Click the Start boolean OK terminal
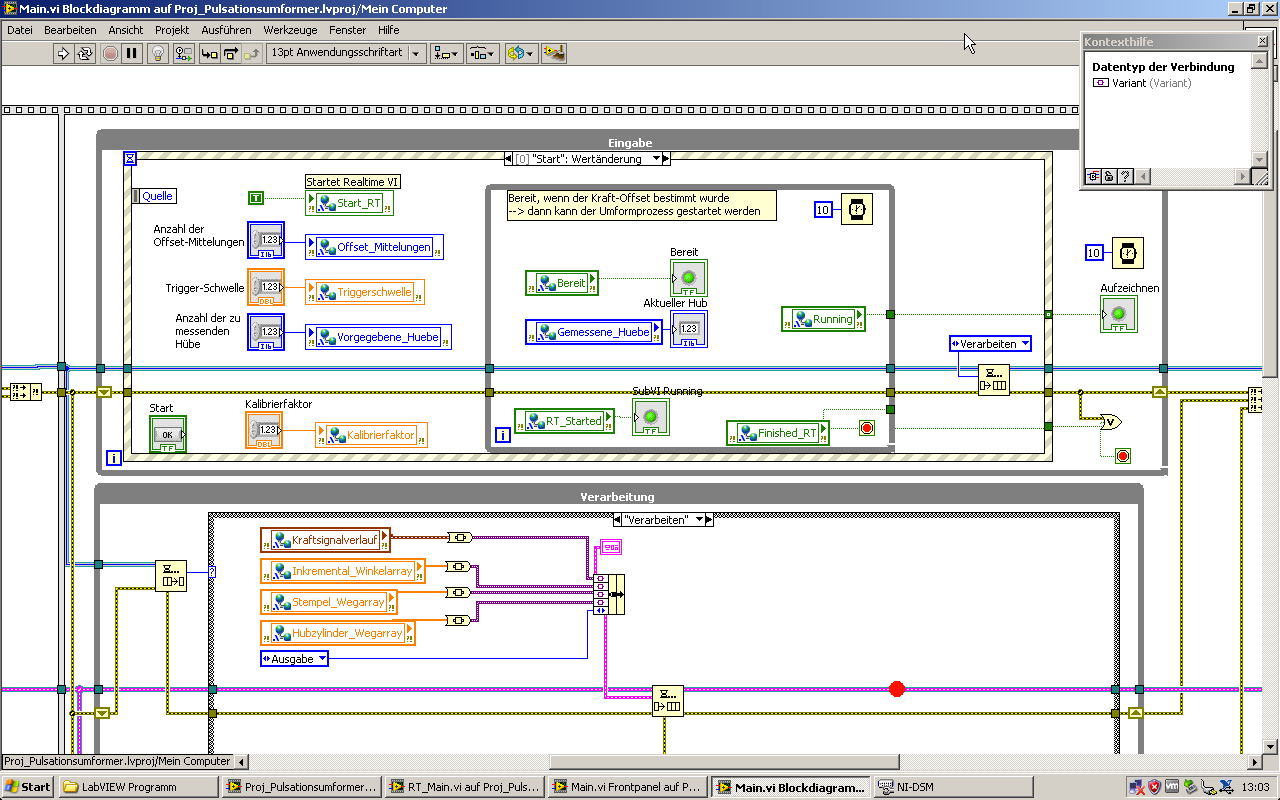 [168, 434]
